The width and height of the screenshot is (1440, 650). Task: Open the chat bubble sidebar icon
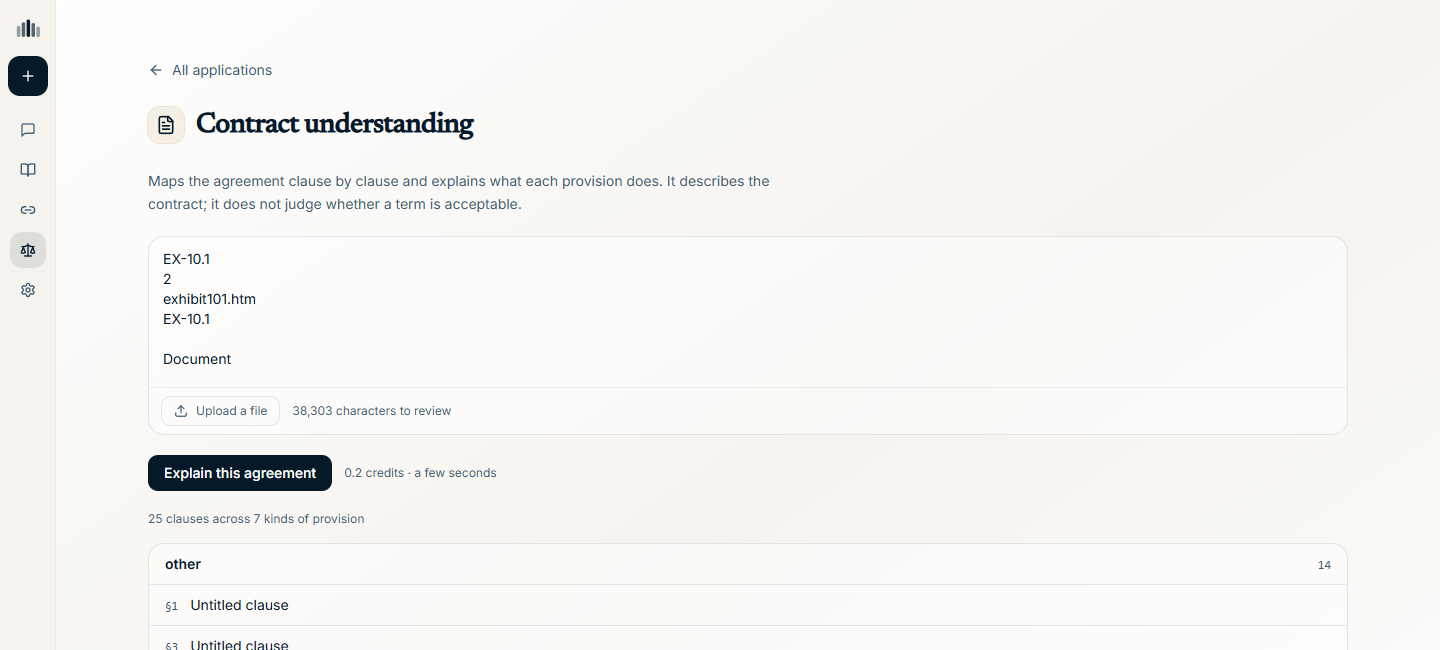coord(28,130)
